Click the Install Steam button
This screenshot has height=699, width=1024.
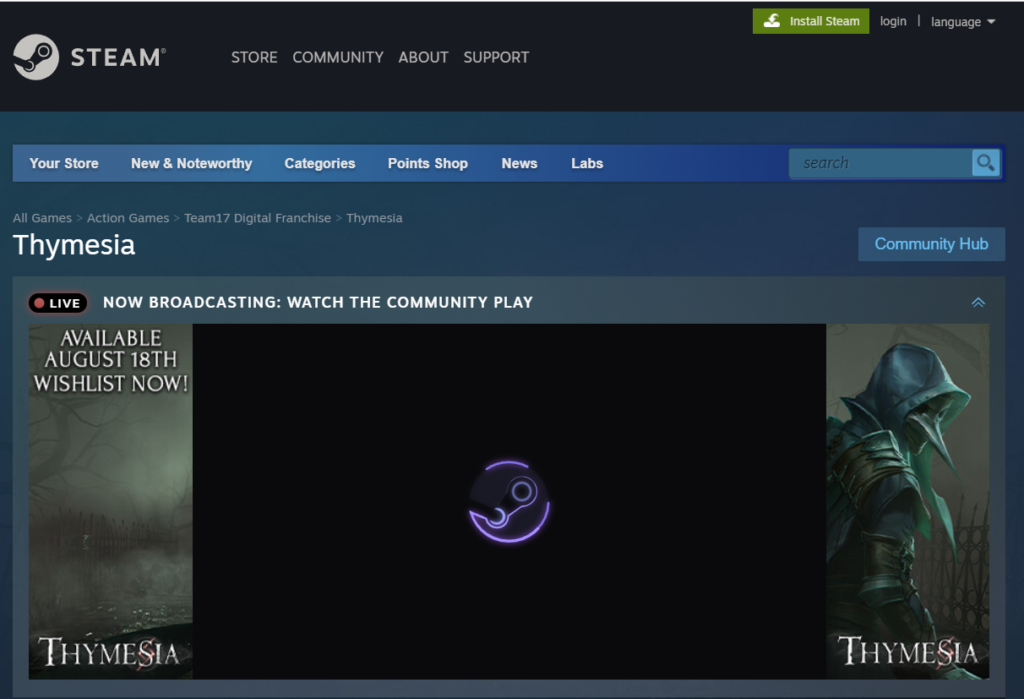[x=810, y=21]
